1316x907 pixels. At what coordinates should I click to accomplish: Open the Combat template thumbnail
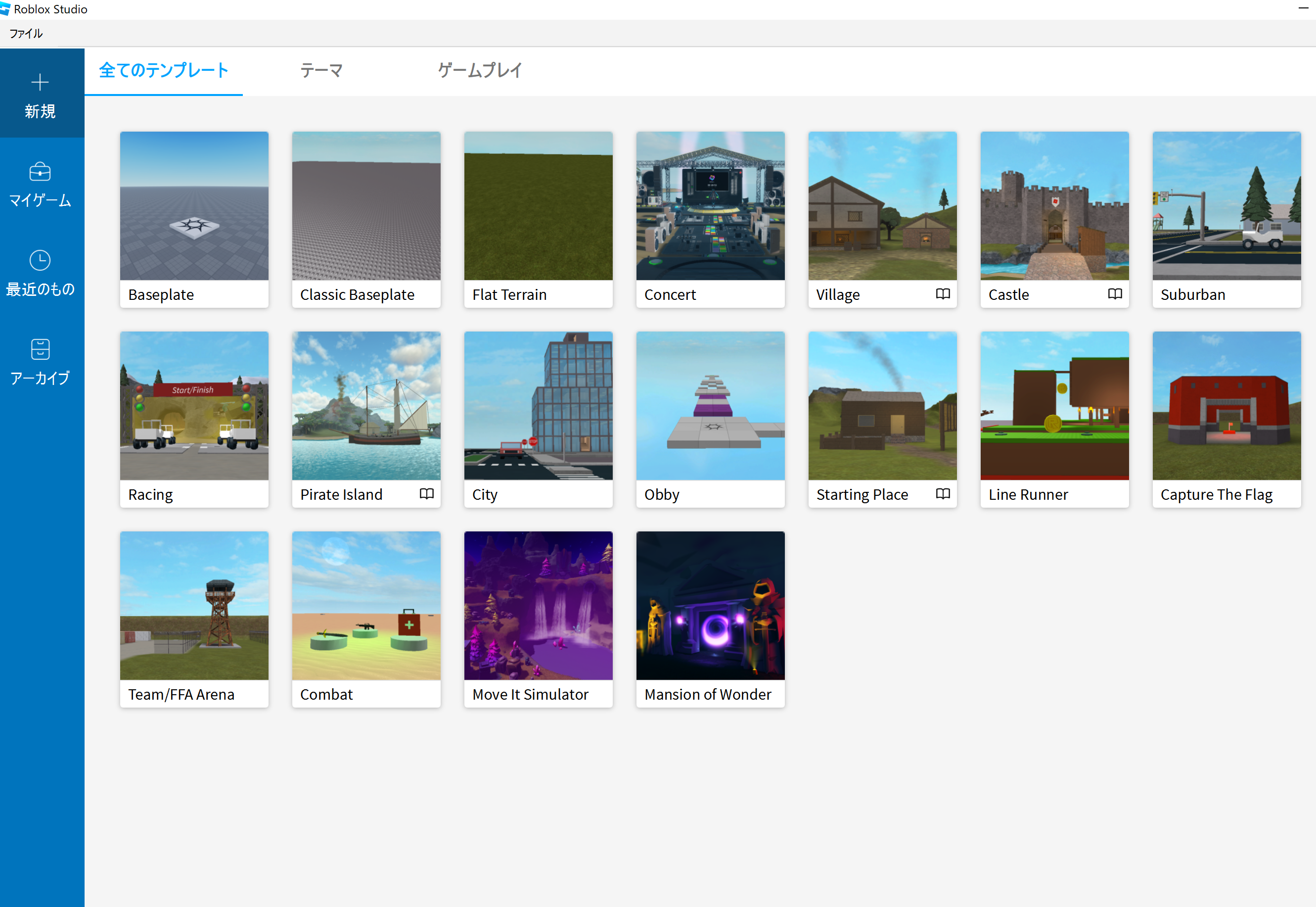click(x=366, y=606)
